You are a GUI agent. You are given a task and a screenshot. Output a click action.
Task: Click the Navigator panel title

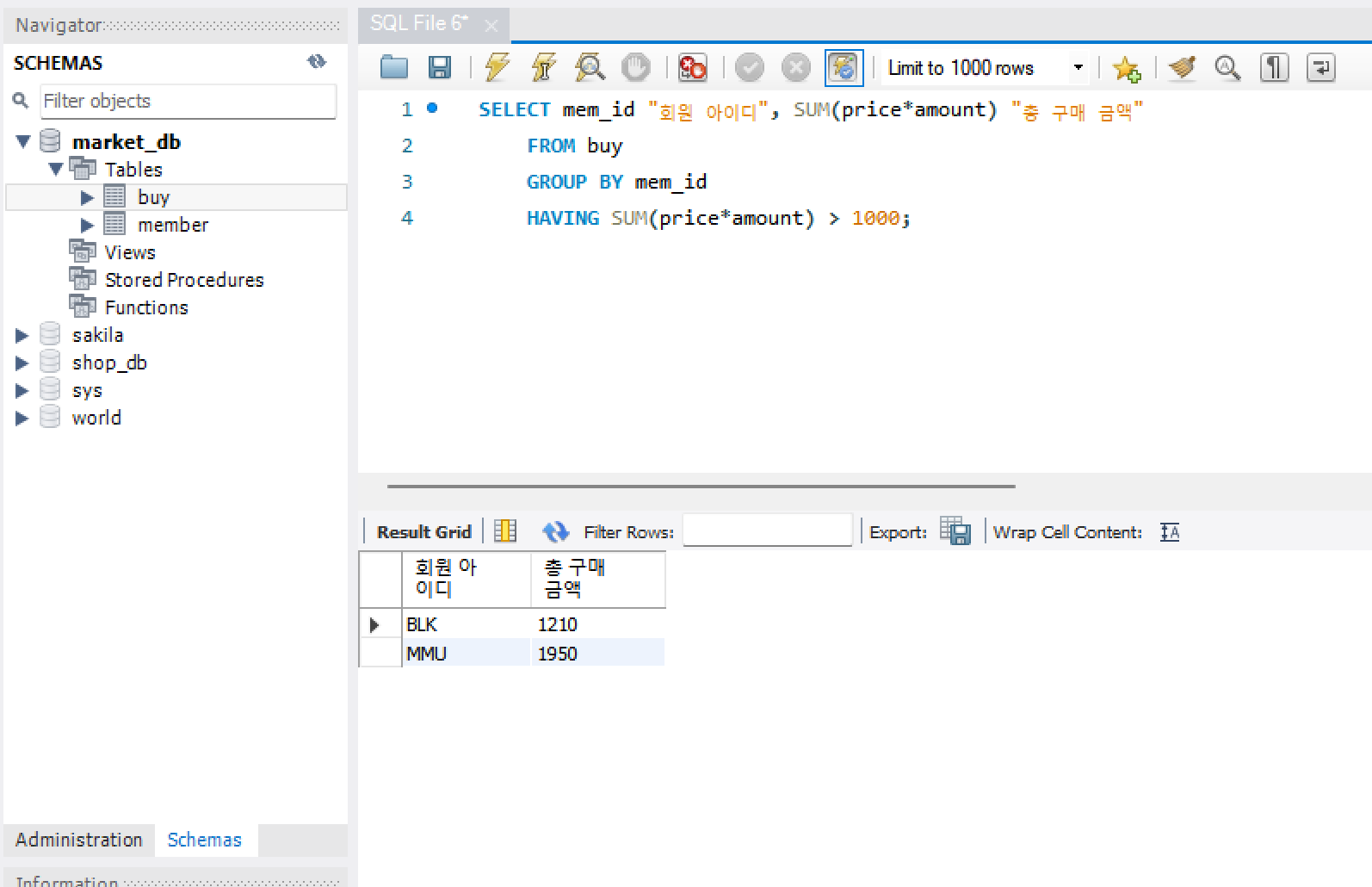click(59, 25)
